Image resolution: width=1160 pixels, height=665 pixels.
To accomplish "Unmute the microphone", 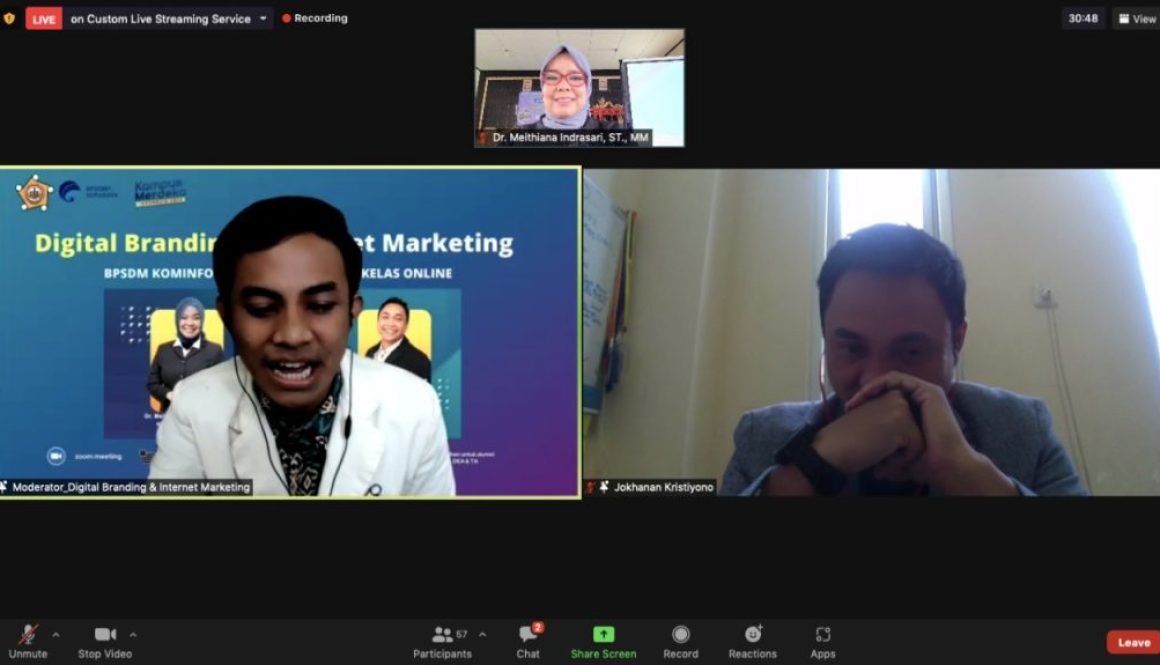I will 28,640.
